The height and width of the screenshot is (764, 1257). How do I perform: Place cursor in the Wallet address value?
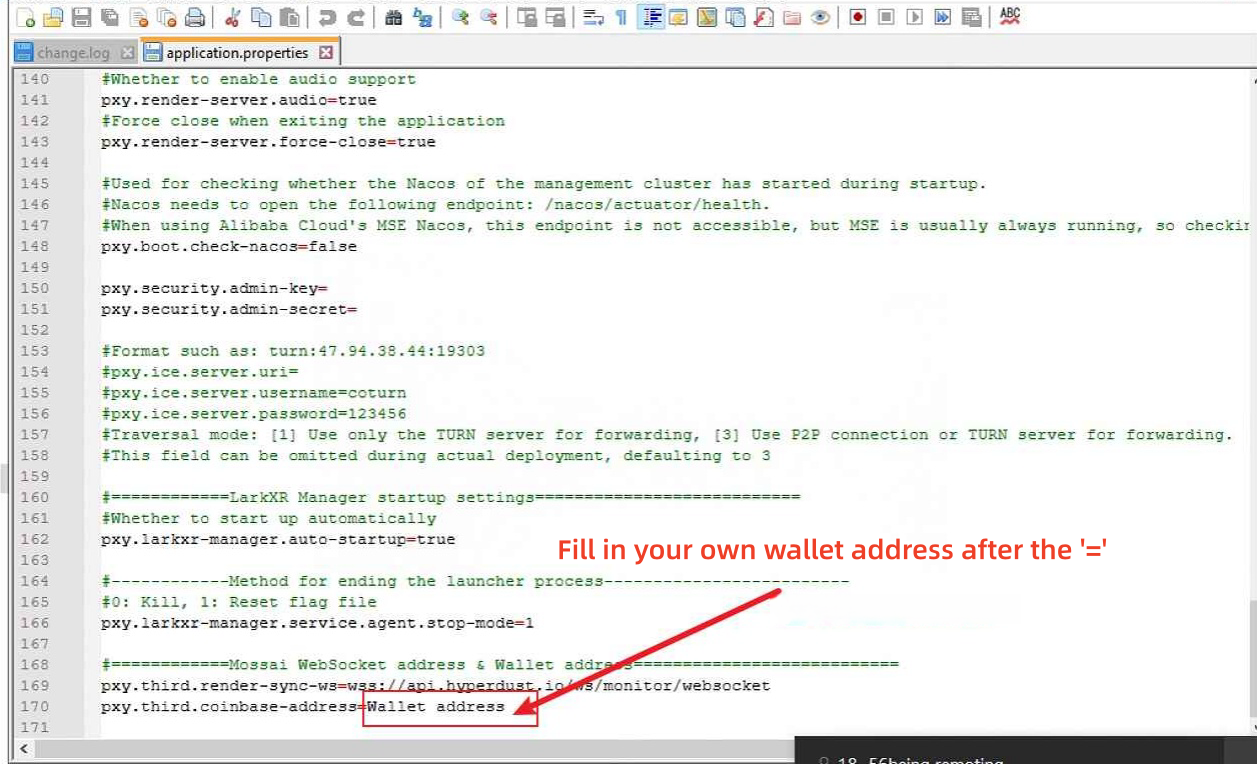point(436,707)
